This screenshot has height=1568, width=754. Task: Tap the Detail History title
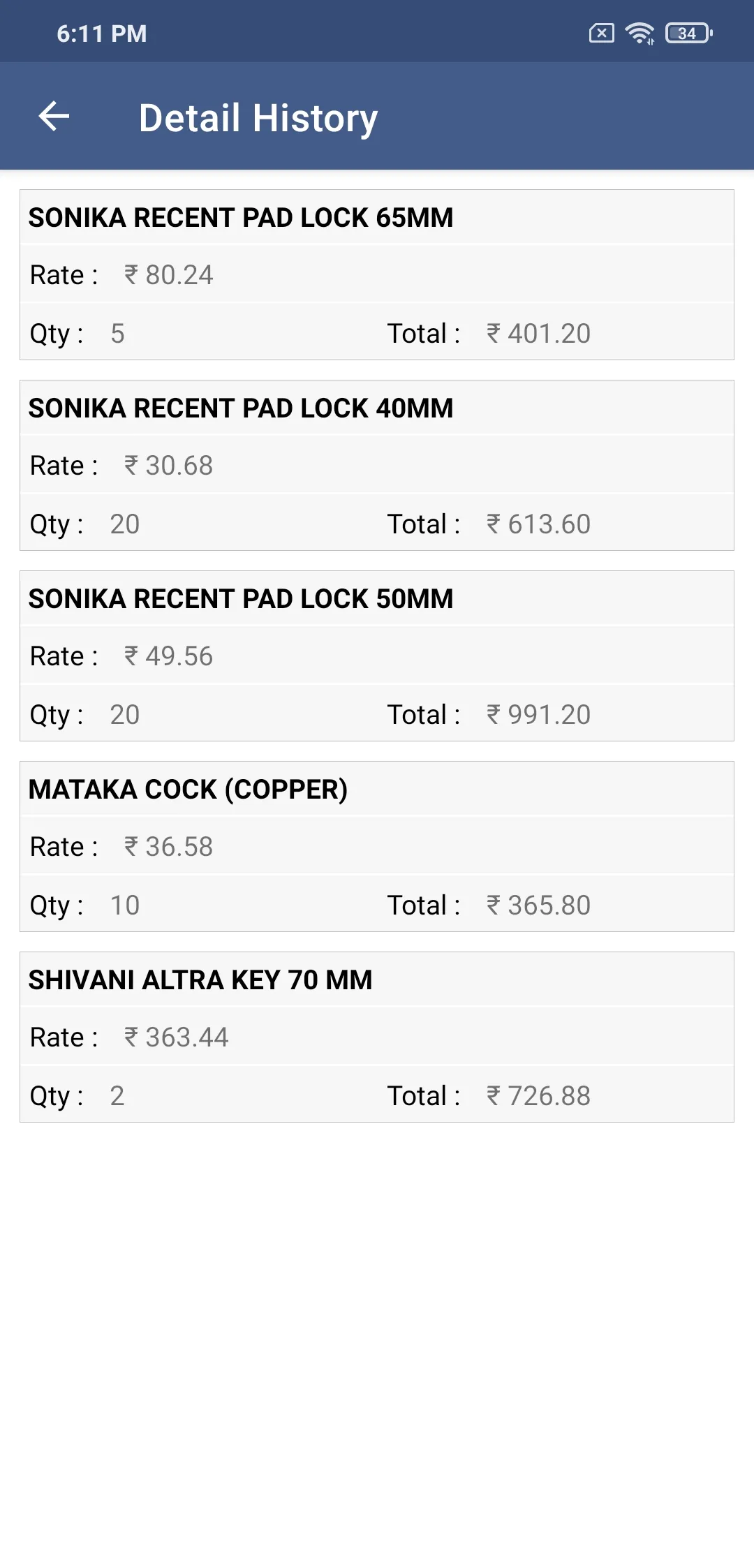click(x=258, y=118)
